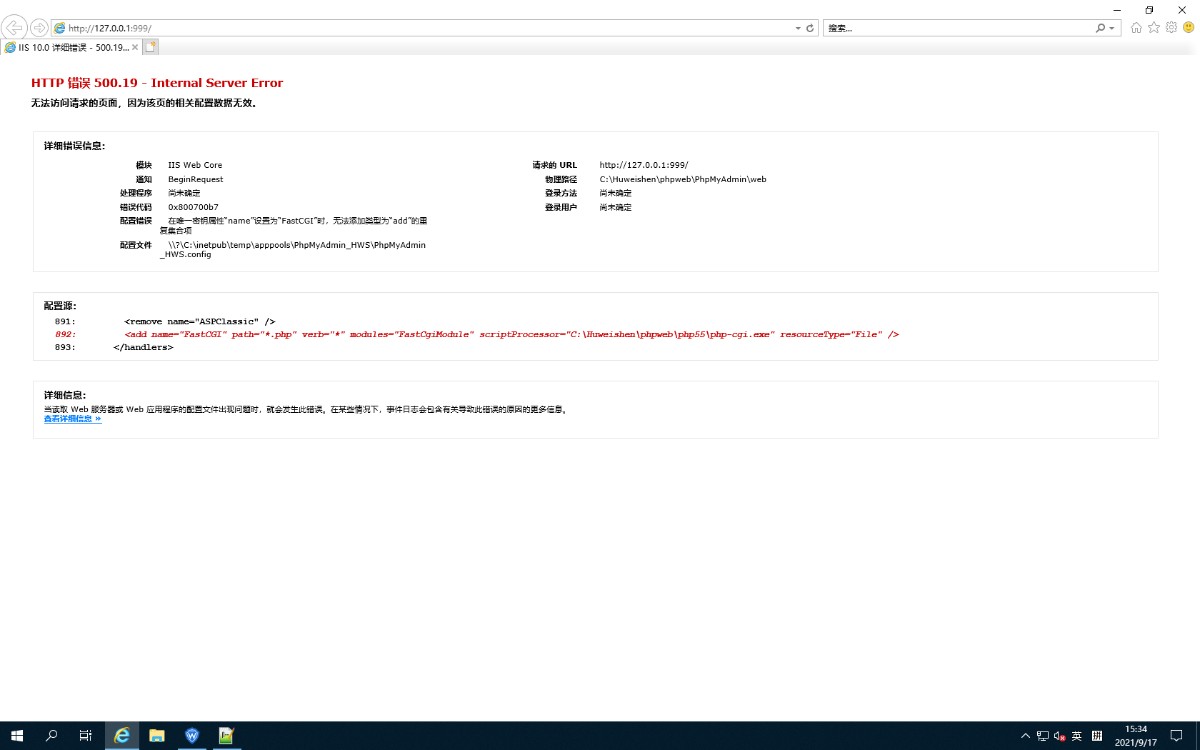
Task: Open the Windows Start menu
Action: tap(17, 736)
